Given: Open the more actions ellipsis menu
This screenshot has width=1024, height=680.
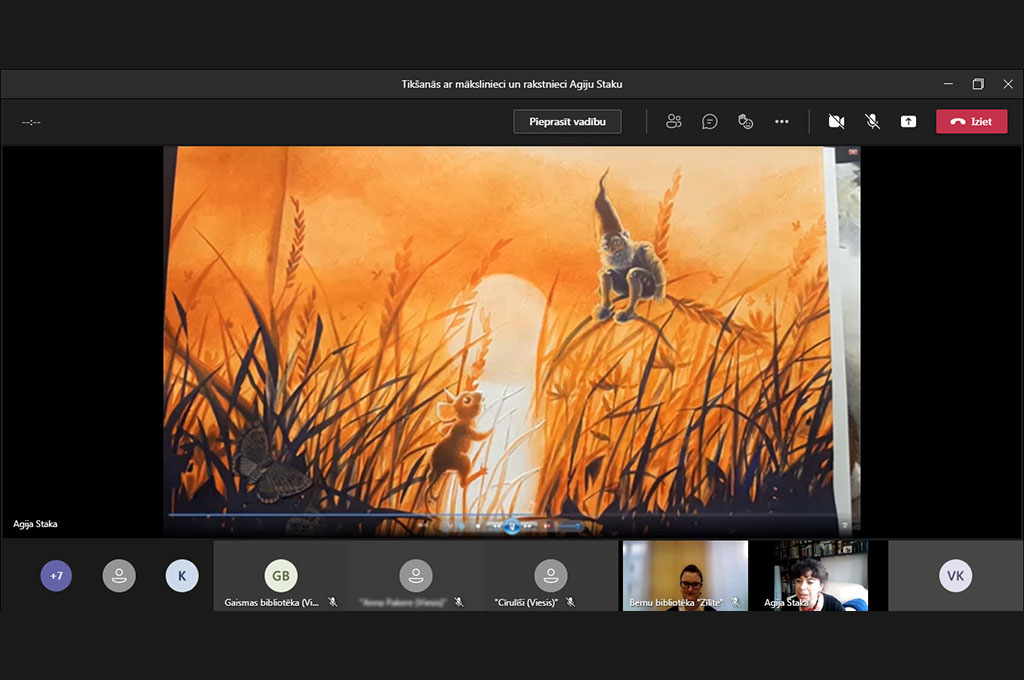Looking at the screenshot, I should (781, 121).
